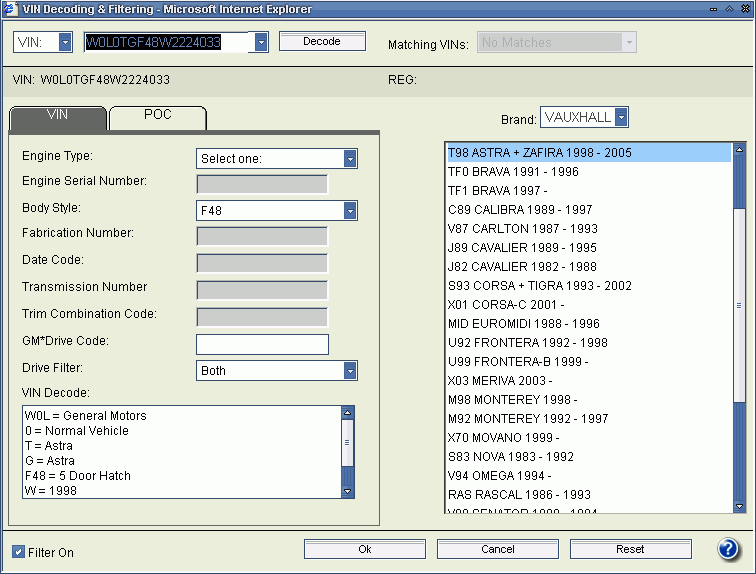Click the model list scrollbar up arrow
The height and width of the screenshot is (574, 756).
[739, 150]
